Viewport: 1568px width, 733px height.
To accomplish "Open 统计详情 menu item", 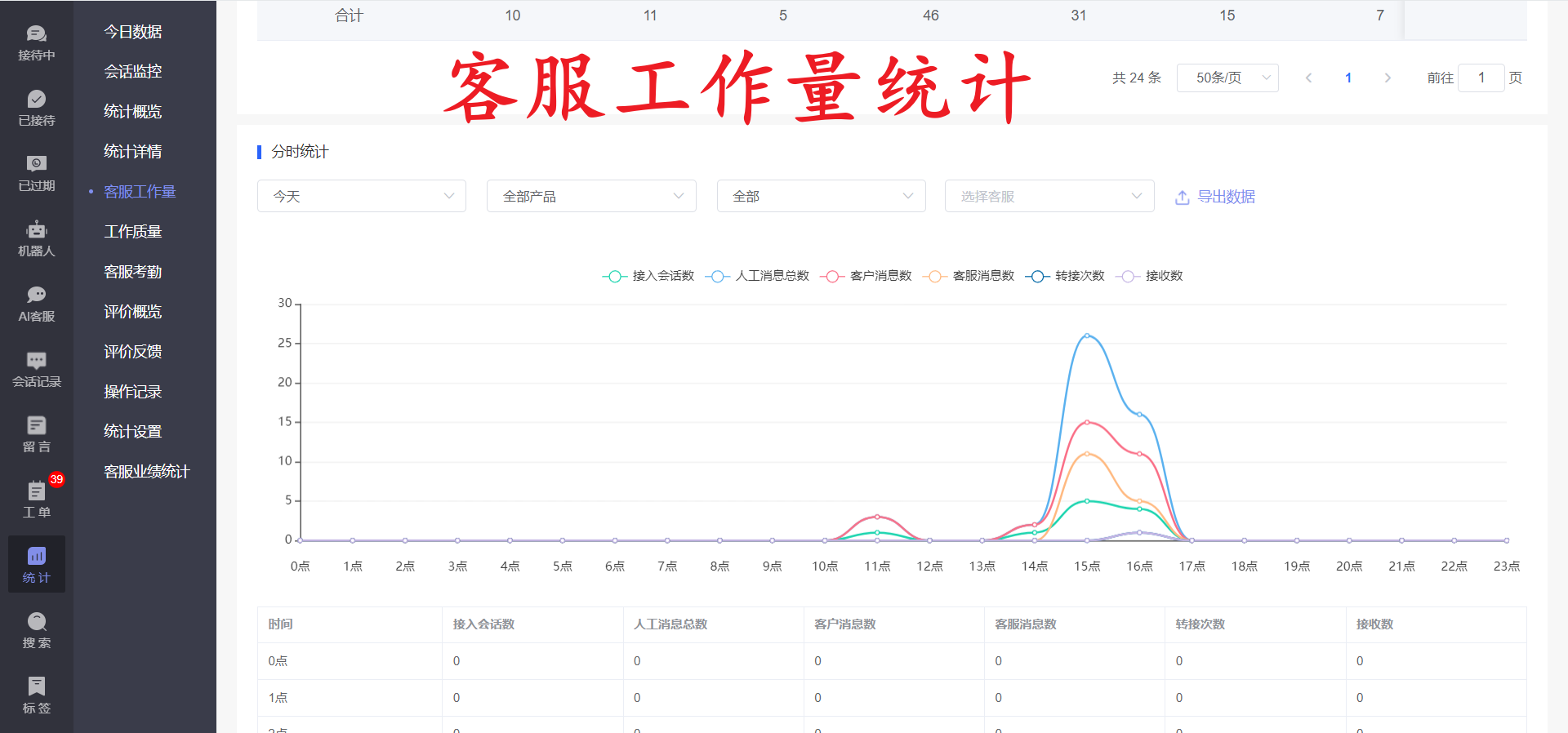I will (x=133, y=152).
